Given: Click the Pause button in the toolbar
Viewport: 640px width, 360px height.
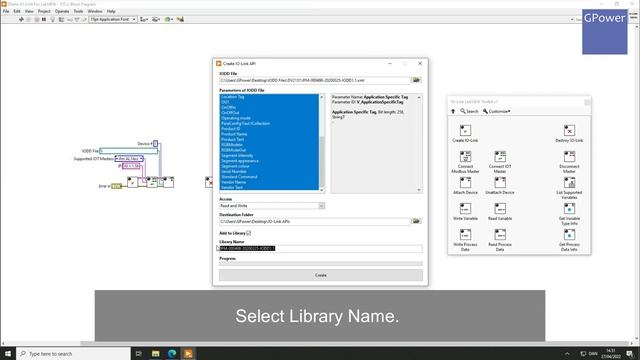Looking at the screenshot, I should click(44, 19).
